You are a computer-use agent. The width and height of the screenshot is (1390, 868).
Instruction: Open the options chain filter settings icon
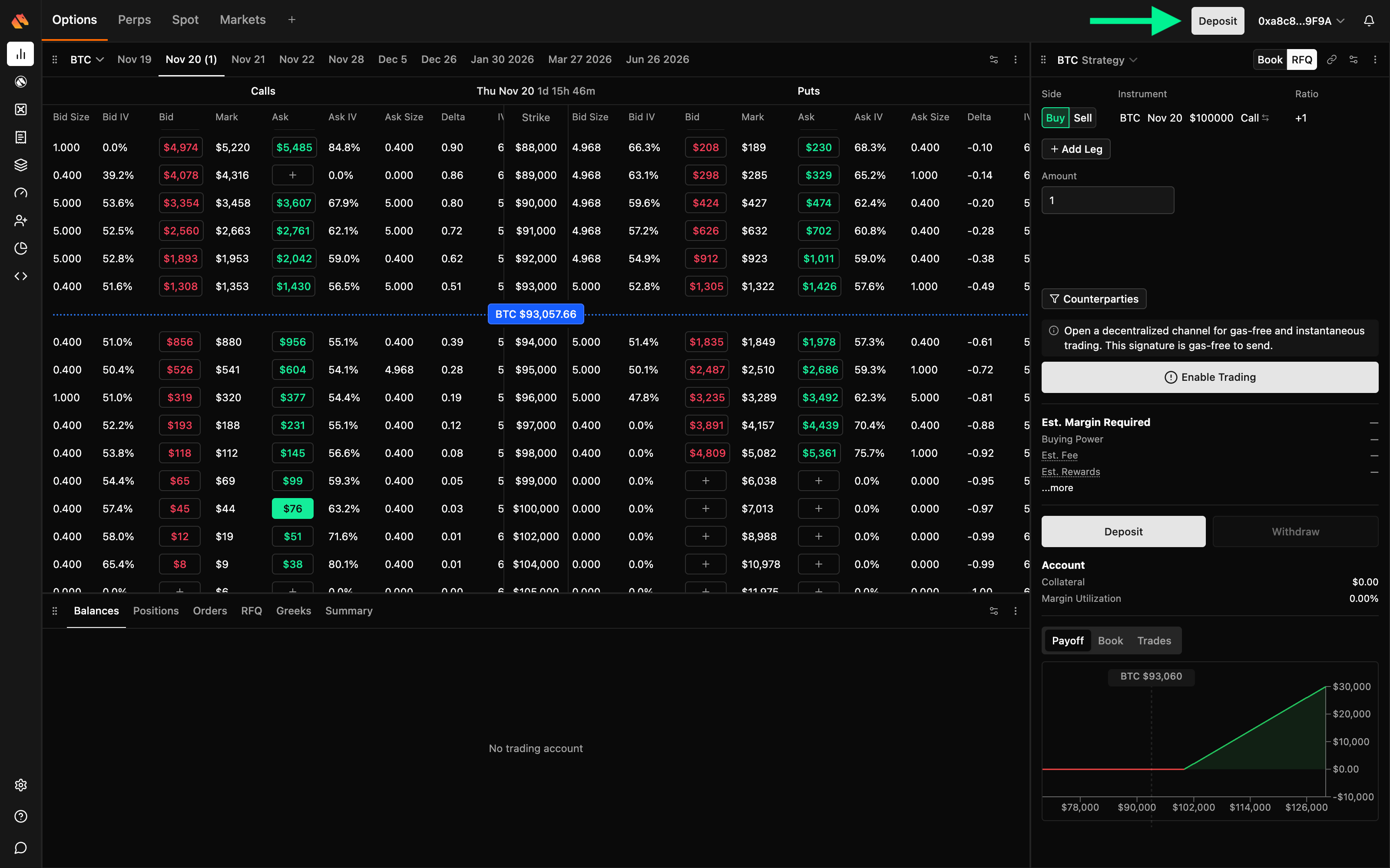coord(994,59)
